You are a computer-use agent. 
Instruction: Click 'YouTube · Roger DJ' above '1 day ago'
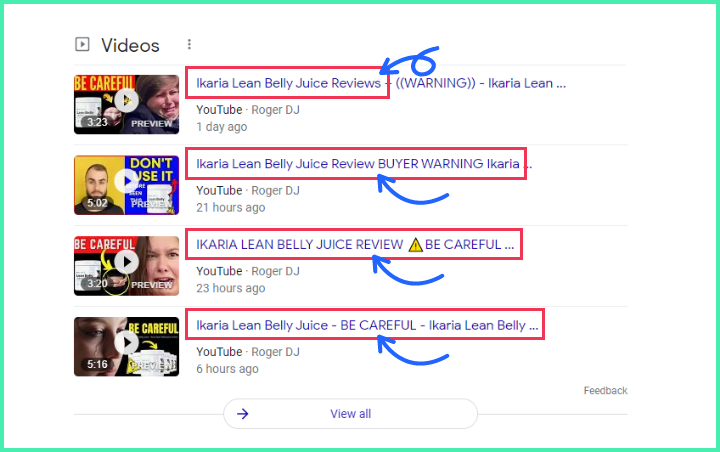coord(248,110)
